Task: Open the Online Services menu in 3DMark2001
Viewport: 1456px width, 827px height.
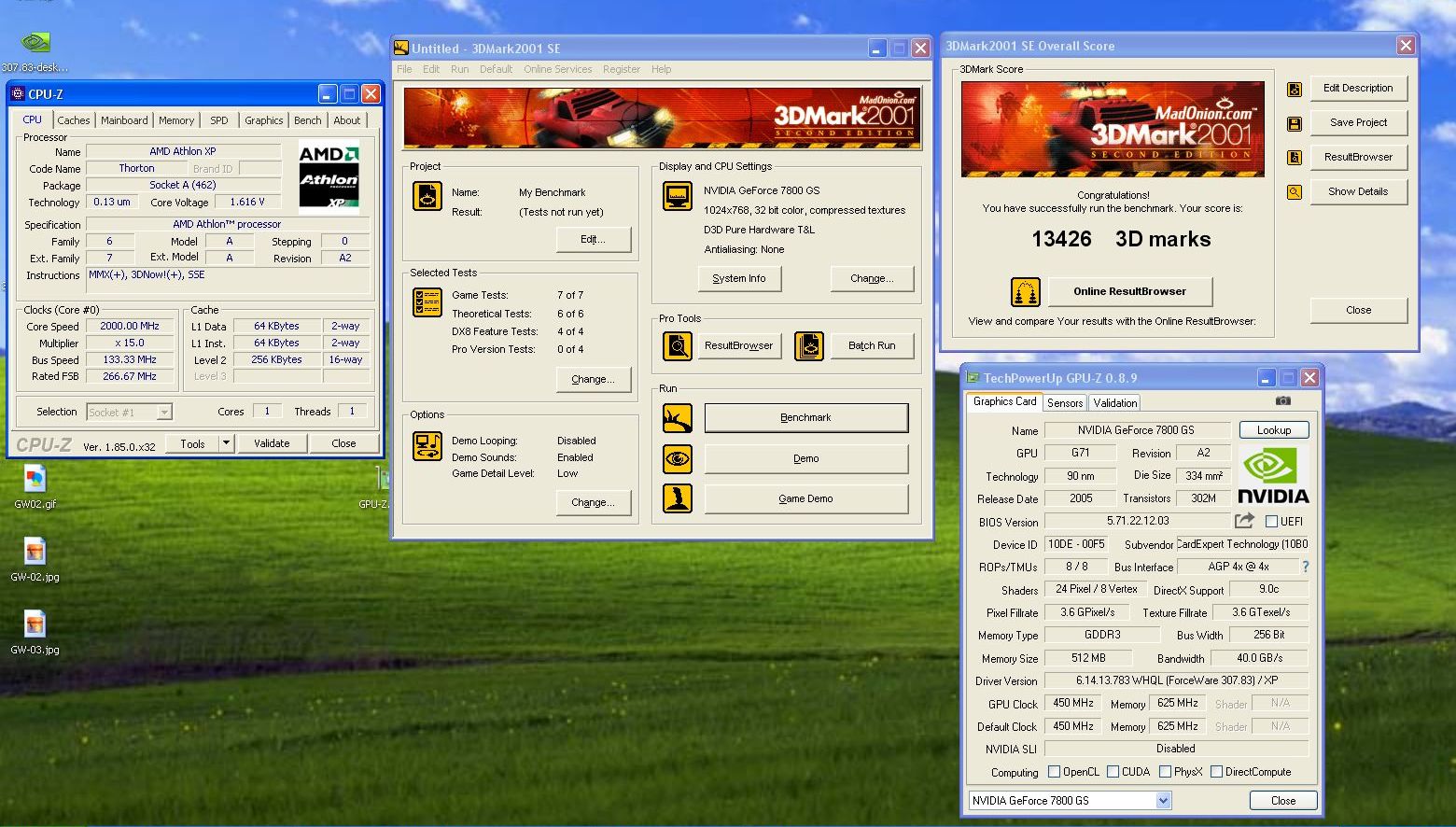Action: tap(557, 69)
